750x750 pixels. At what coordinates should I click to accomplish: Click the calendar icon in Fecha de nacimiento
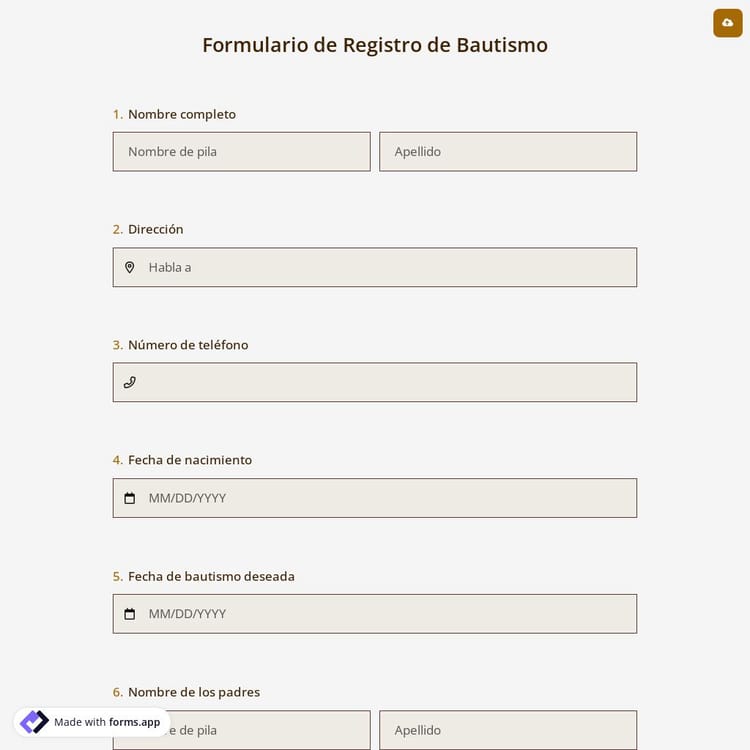coord(129,498)
